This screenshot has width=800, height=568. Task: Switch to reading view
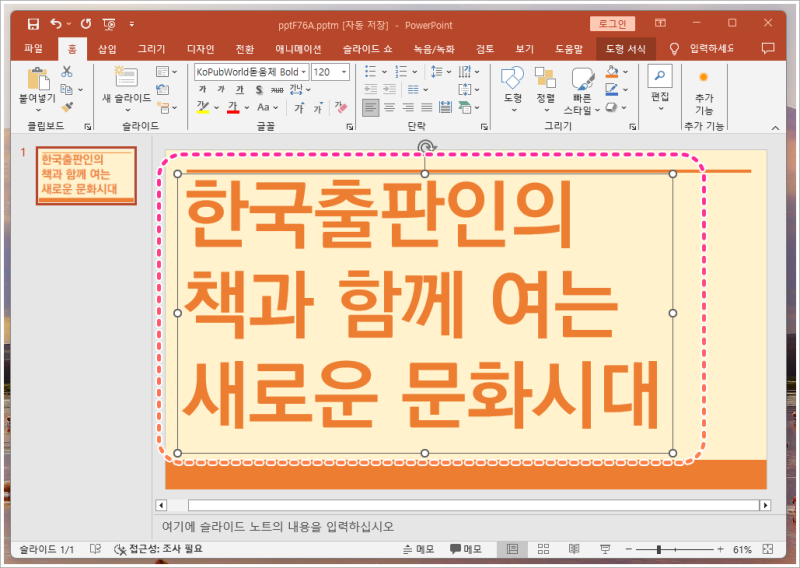tap(574, 549)
